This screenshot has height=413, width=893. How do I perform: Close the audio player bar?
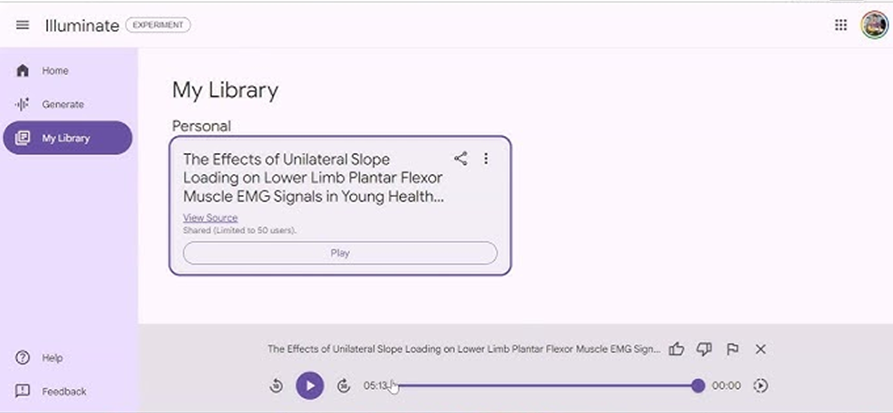pos(760,349)
